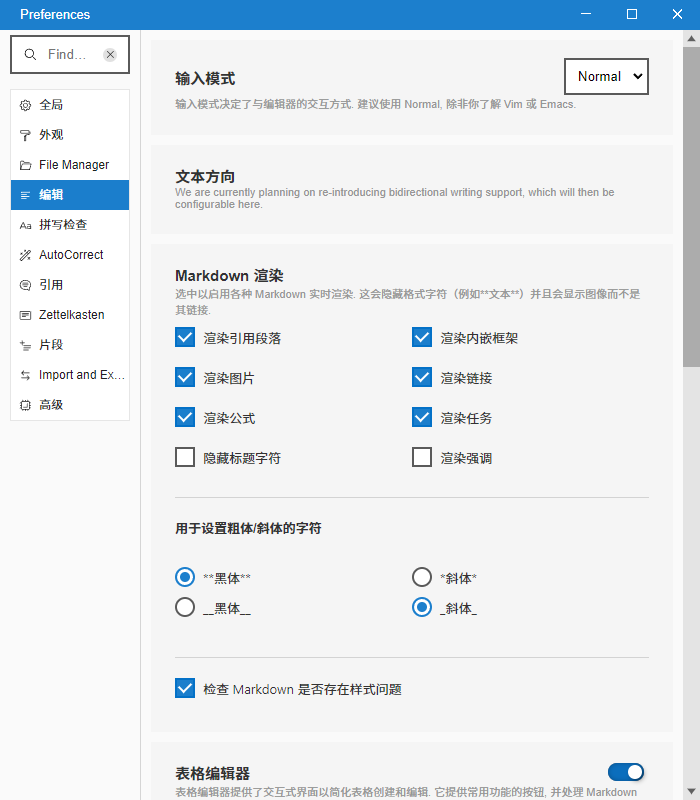Go to the File Manager label
The height and width of the screenshot is (800, 700).
[x=74, y=165]
